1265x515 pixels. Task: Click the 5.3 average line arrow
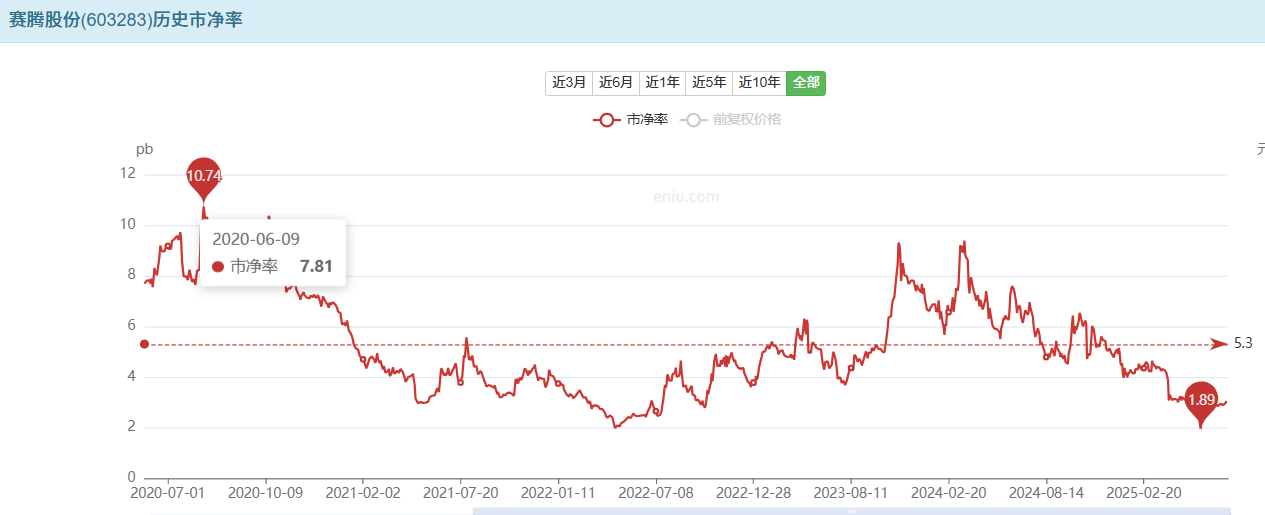[1219, 344]
